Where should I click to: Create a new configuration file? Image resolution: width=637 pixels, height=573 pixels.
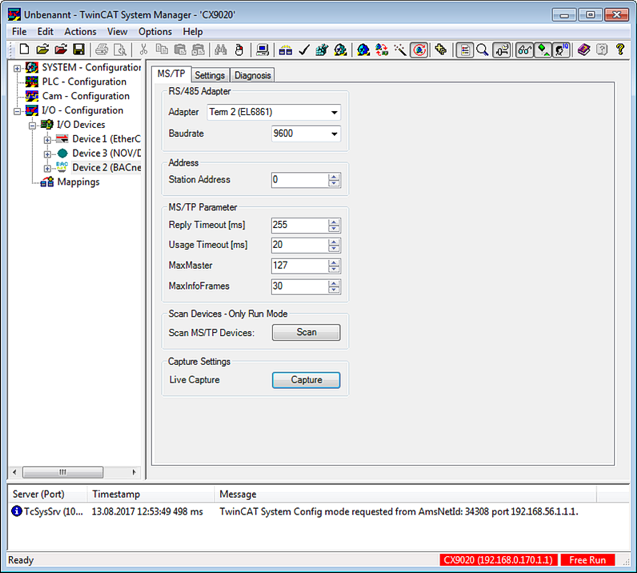tap(24, 50)
